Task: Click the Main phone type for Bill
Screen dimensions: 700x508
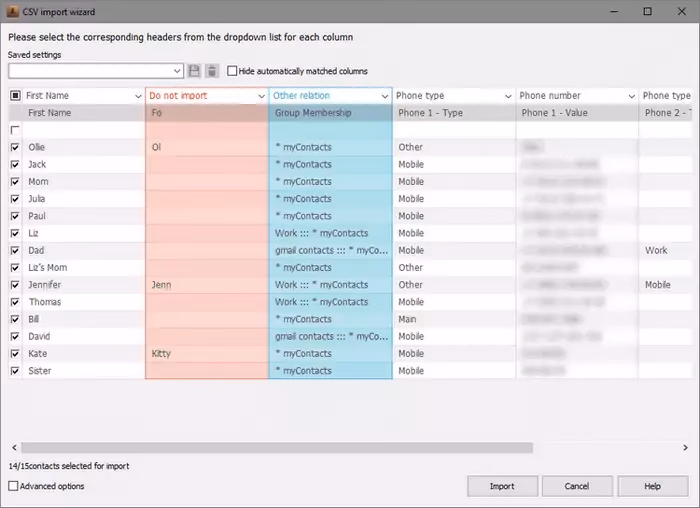Action: coord(454,319)
